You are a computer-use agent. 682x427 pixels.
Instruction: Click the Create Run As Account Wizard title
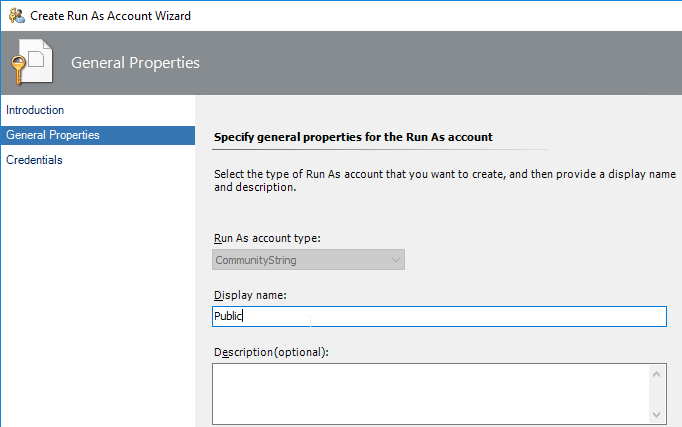110,16
